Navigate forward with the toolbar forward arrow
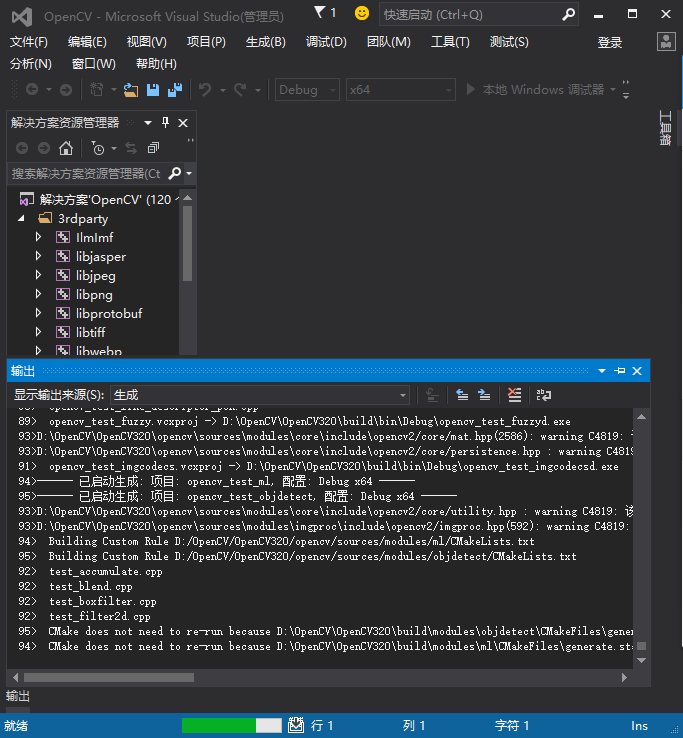Screen dimensions: 683x738 [x=66, y=89]
